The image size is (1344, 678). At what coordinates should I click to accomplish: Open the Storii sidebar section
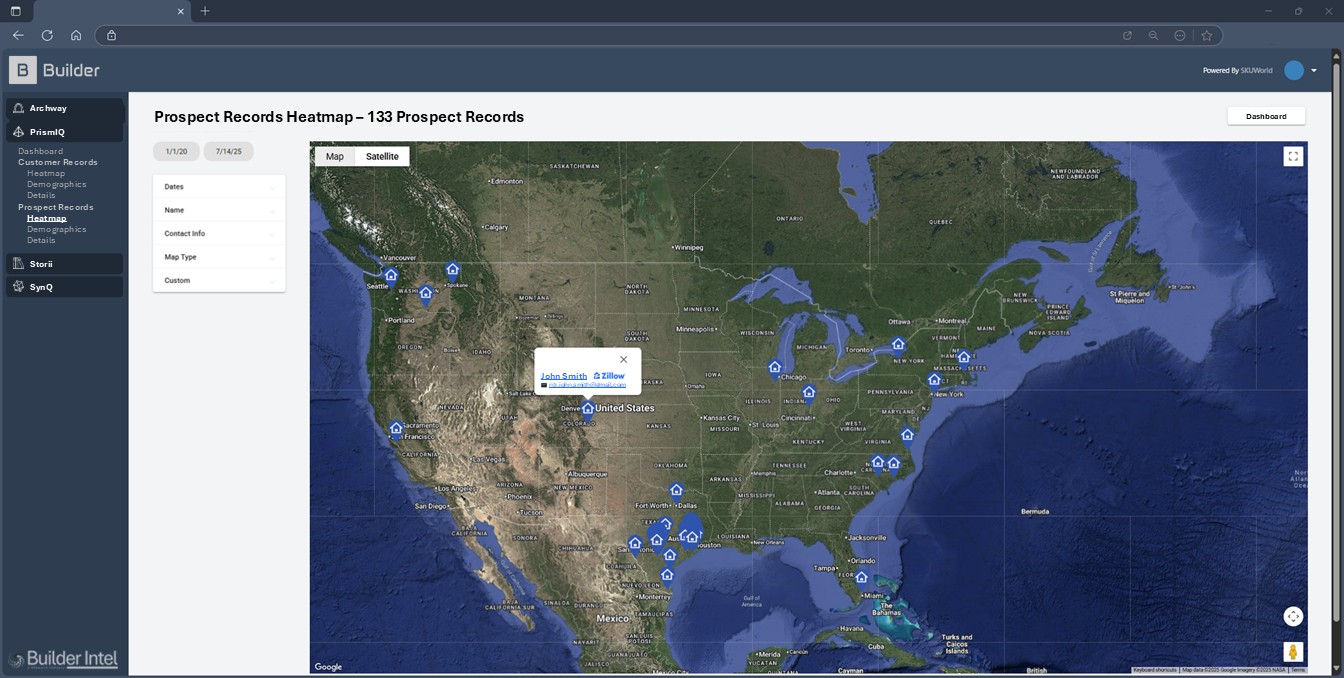64,264
